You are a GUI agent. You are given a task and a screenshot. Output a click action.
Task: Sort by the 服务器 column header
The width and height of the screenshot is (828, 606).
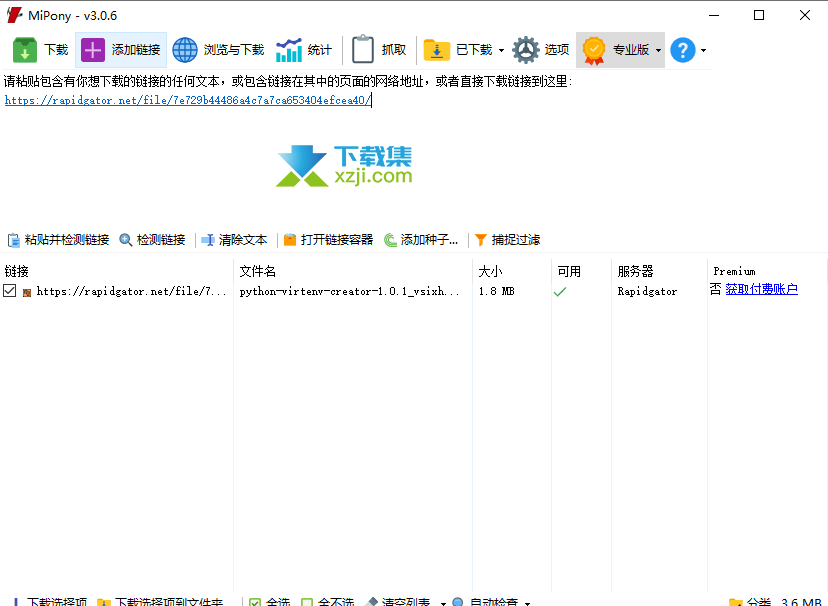click(635, 271)
